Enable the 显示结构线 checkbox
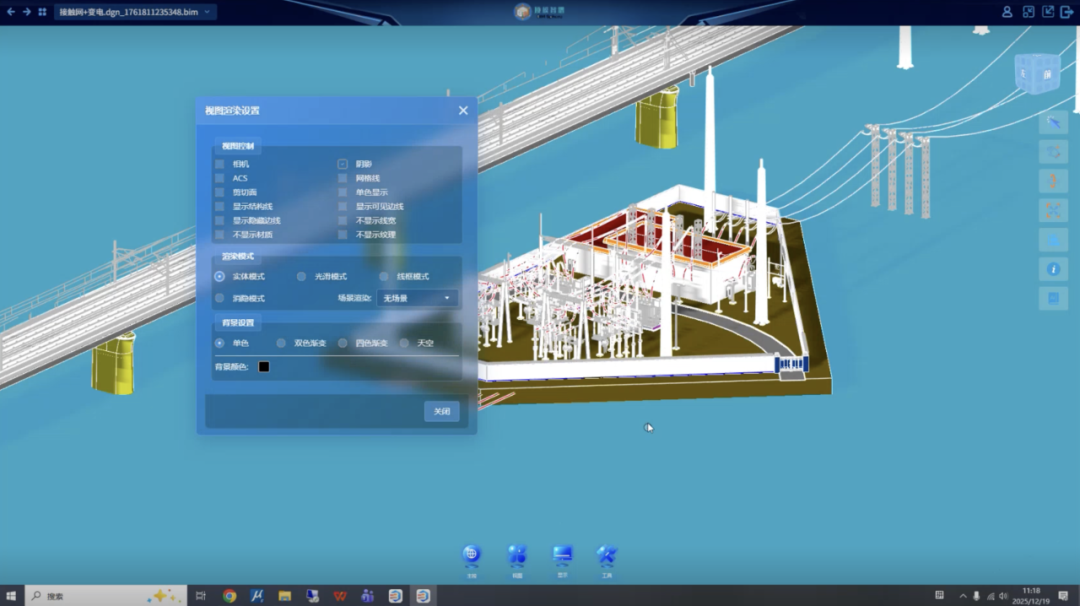This screenshot has height=606, width=1080. pos(220,207)
